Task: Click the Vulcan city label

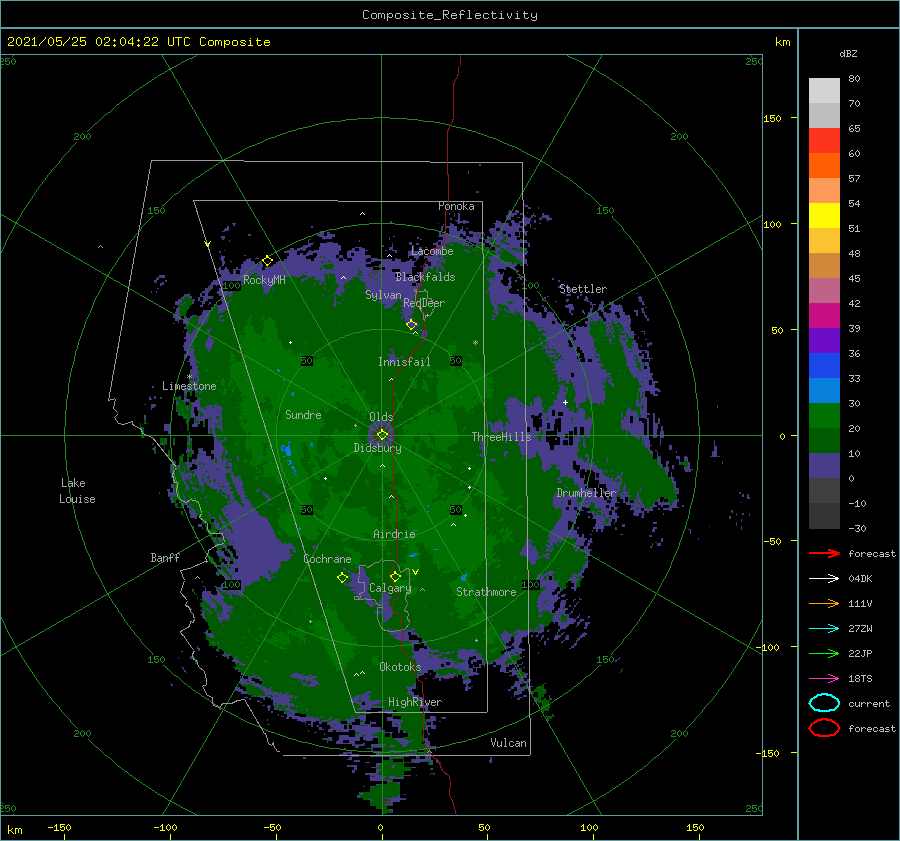Action: point(509,743)
